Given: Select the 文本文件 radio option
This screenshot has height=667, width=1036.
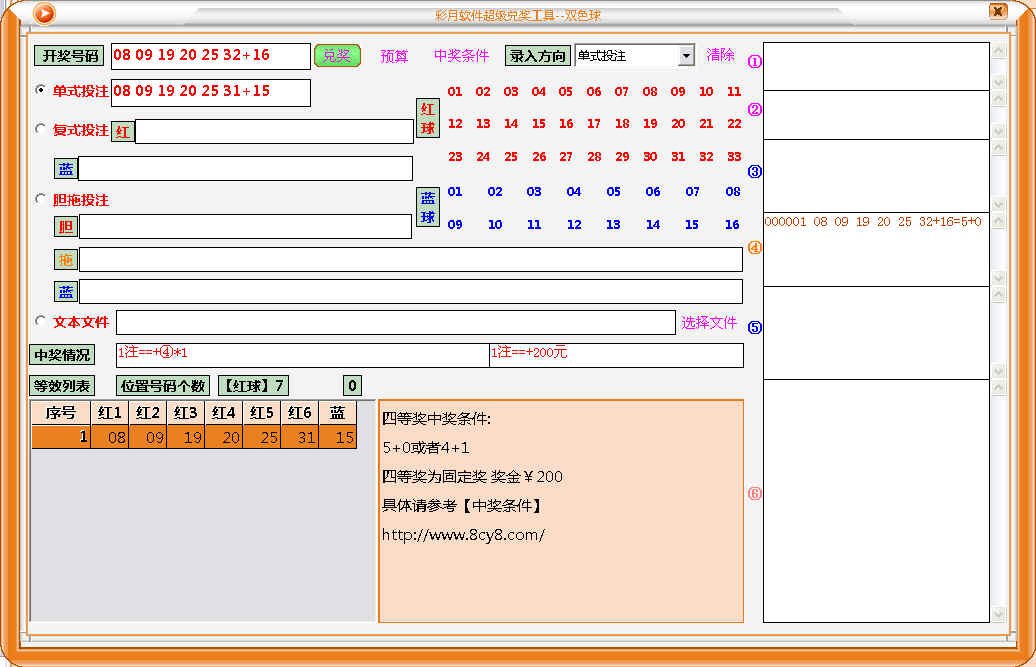Looking at the screenshot, I should [40, 322].
